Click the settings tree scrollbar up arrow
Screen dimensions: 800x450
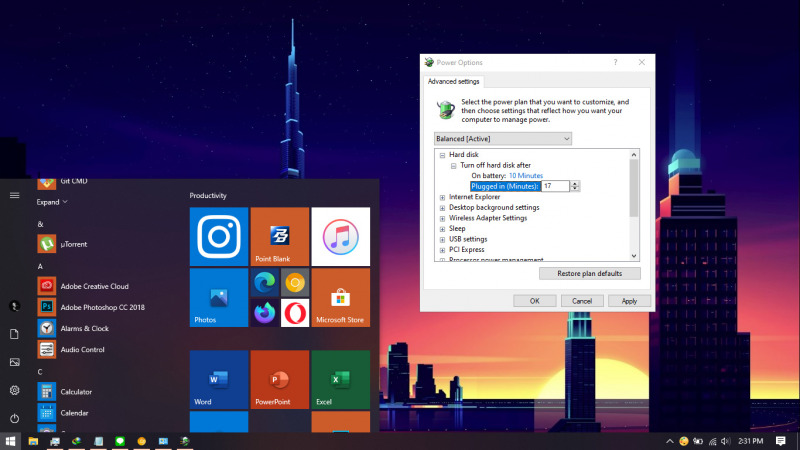634,155
